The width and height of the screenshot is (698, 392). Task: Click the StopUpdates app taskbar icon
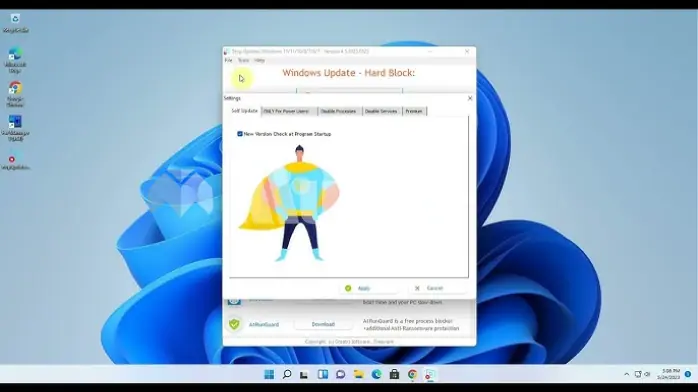pos(430,374)
